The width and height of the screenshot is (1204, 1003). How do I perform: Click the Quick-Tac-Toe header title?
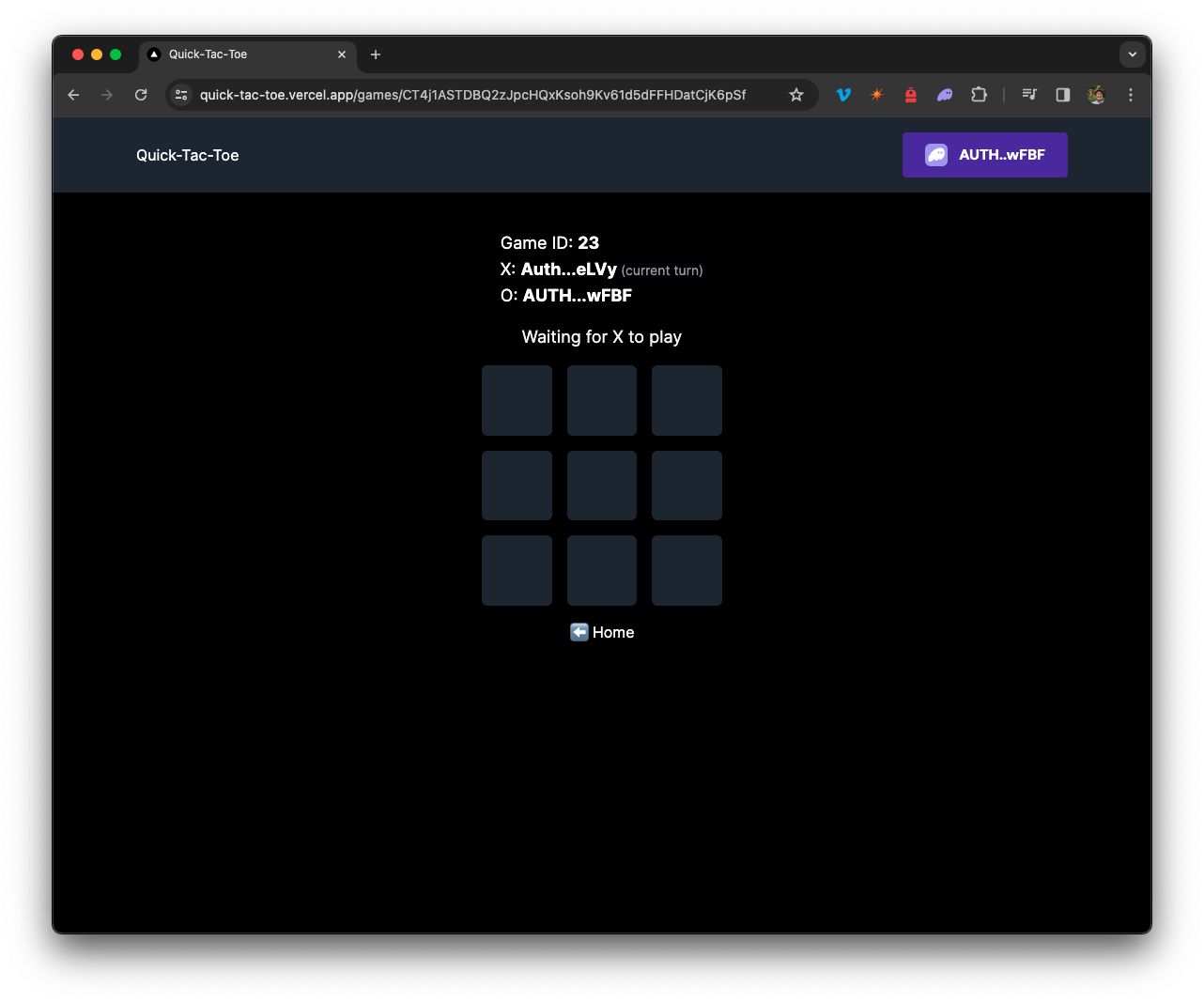pos(188,155)
